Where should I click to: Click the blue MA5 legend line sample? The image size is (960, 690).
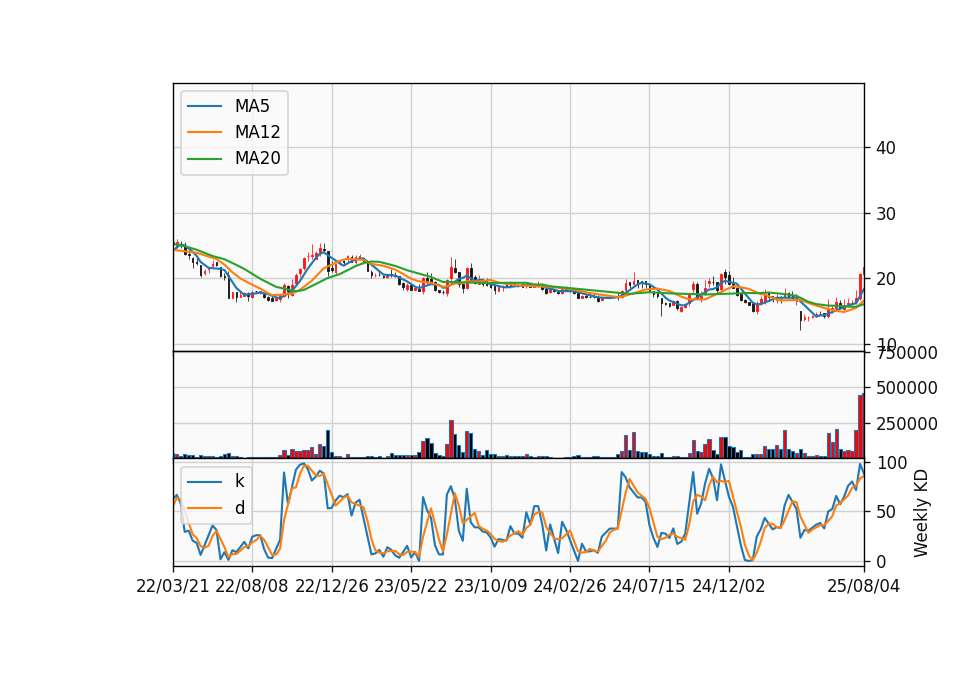204,106
